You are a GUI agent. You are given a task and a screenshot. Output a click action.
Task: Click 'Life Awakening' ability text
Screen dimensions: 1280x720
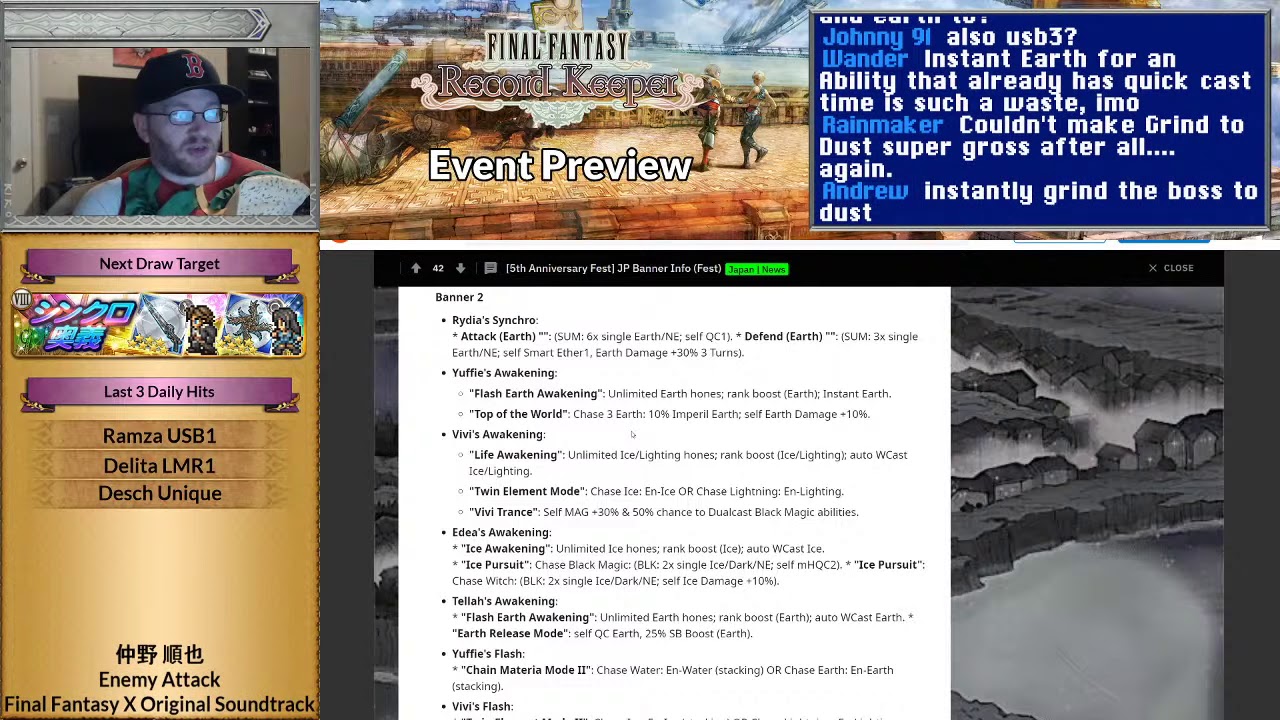coord(515,455)
